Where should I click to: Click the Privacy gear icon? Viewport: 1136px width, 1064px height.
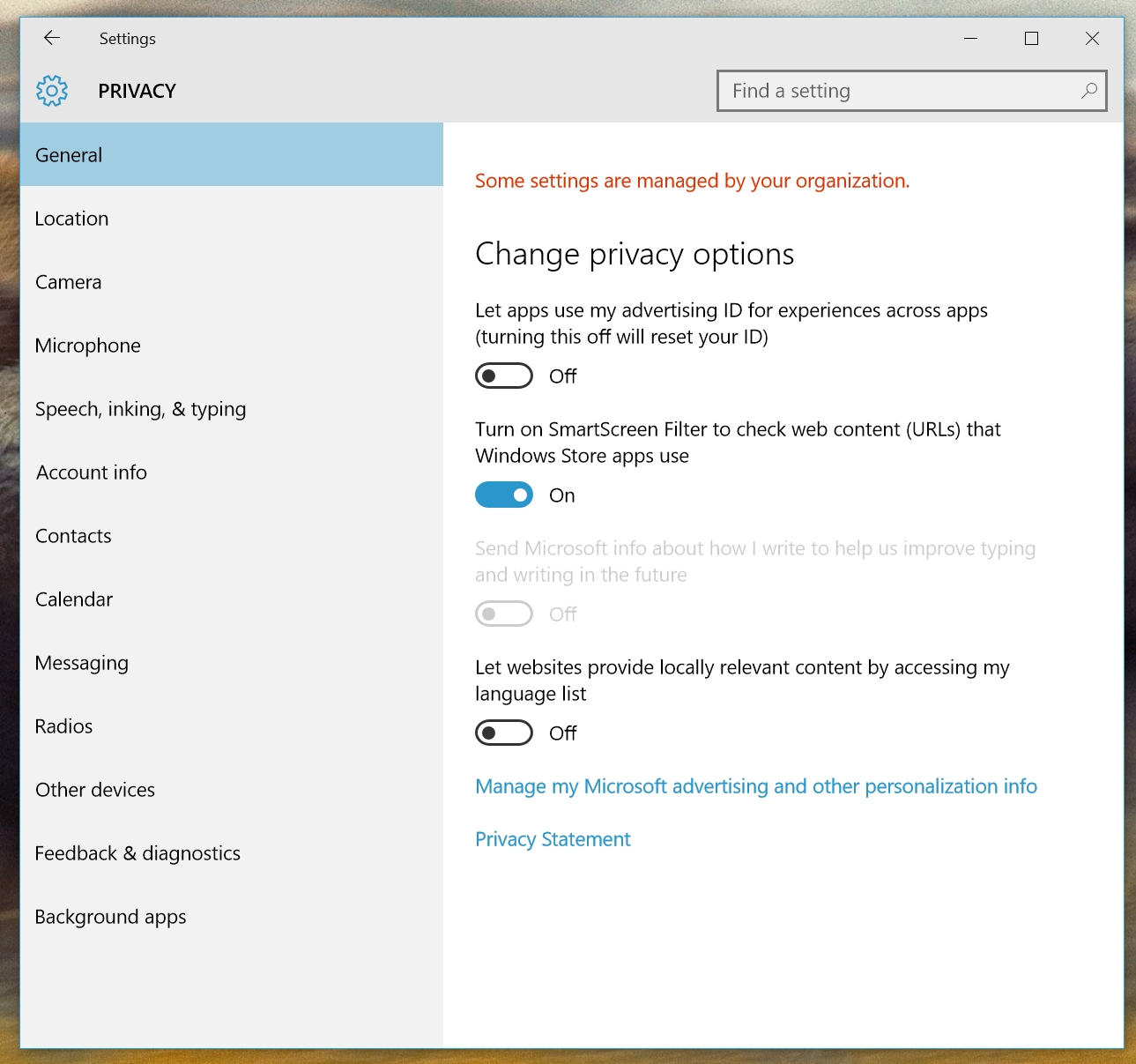point(52,91)
